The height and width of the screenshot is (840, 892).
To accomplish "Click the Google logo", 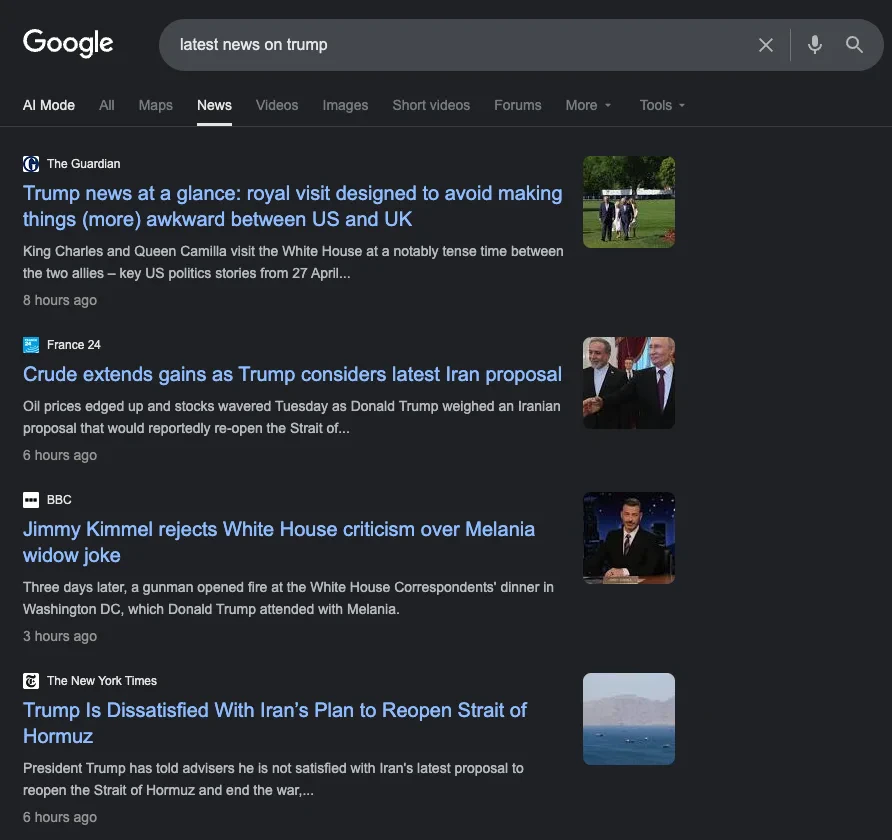I will tap(68, 43).
